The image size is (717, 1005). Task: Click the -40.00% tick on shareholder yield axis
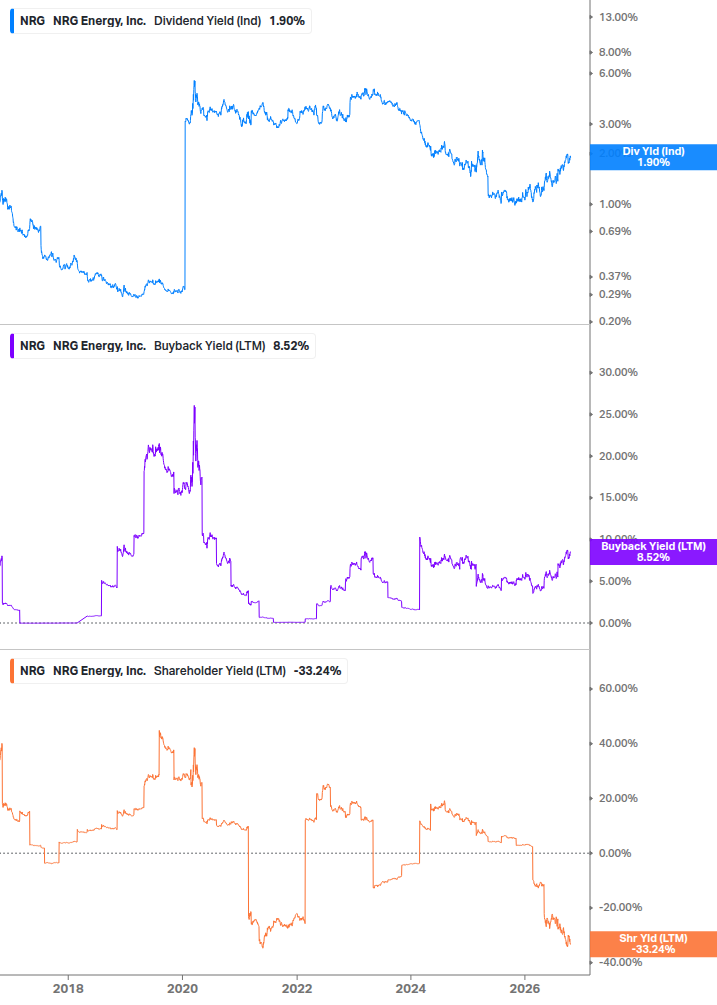pyautogui.click(x=620, y=962)
